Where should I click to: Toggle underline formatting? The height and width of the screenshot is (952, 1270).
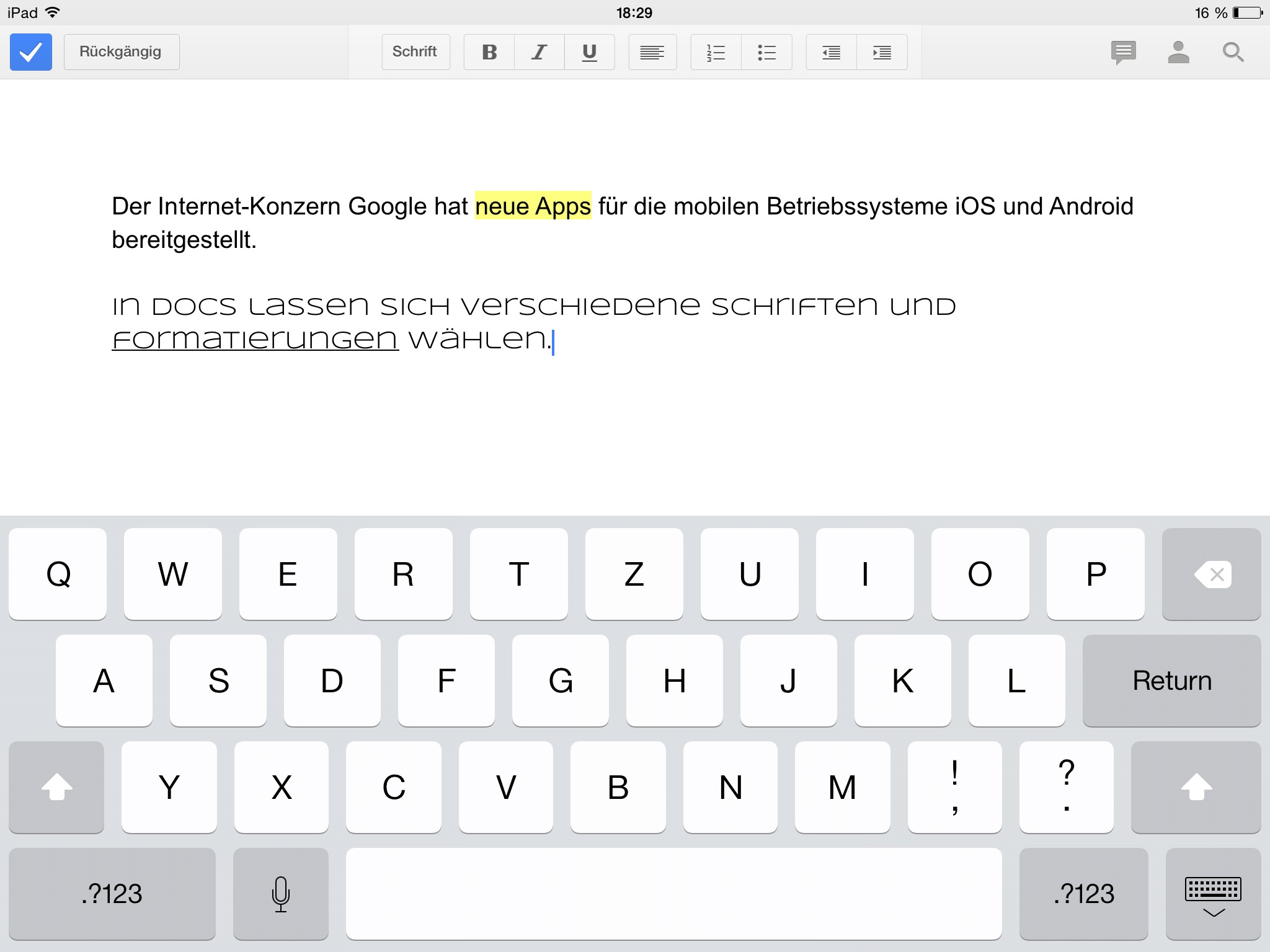tap(590, 52)
